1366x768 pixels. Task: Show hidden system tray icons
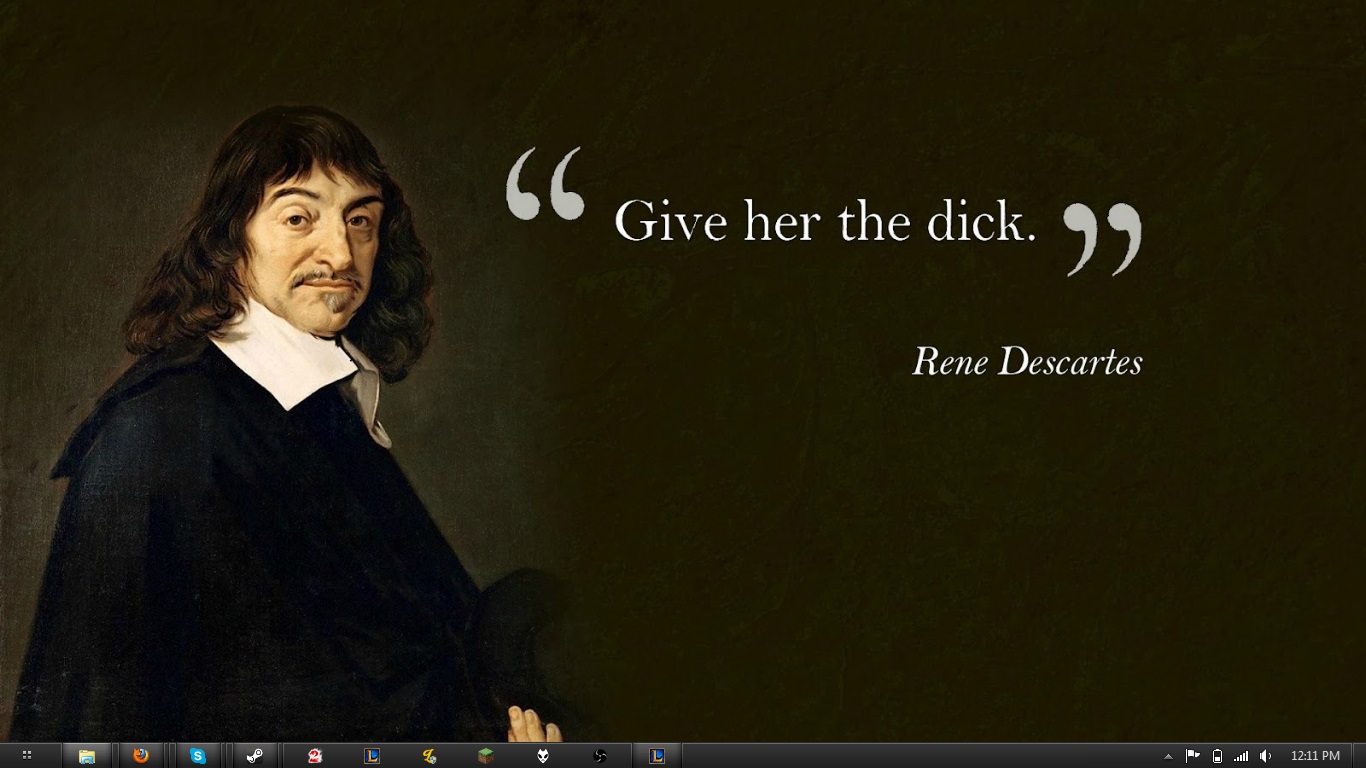click(x=1168, y=756)
